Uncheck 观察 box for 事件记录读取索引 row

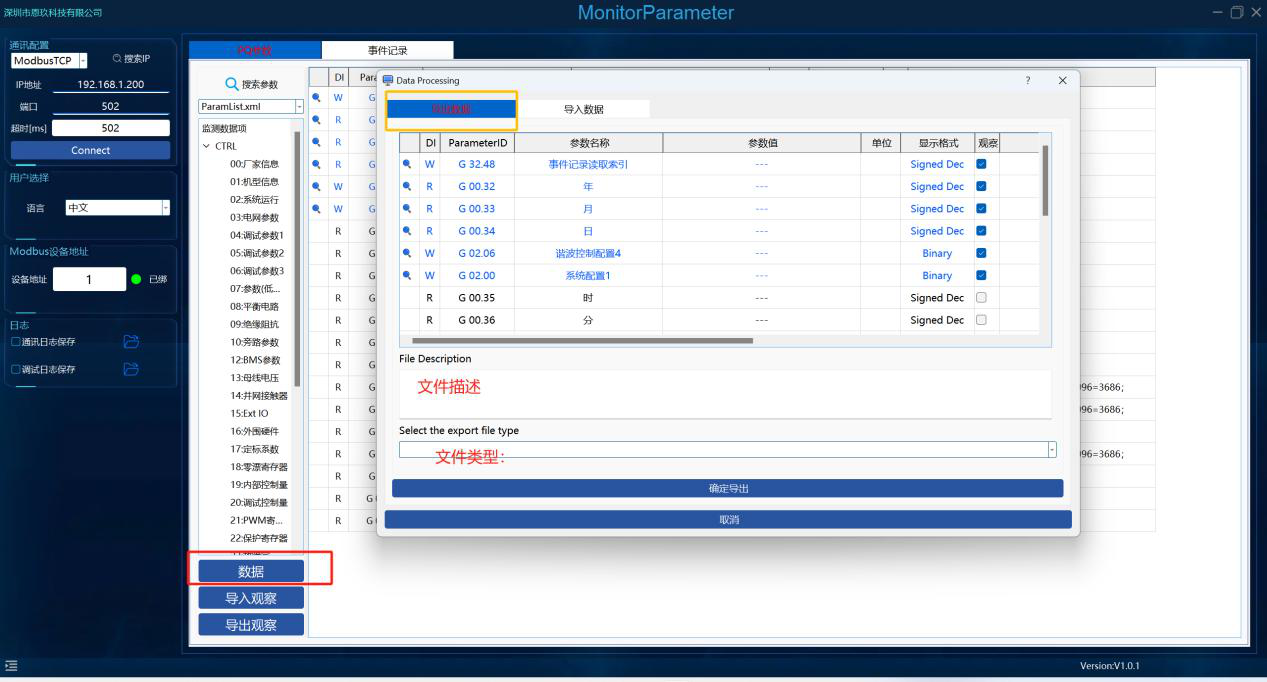981,164
